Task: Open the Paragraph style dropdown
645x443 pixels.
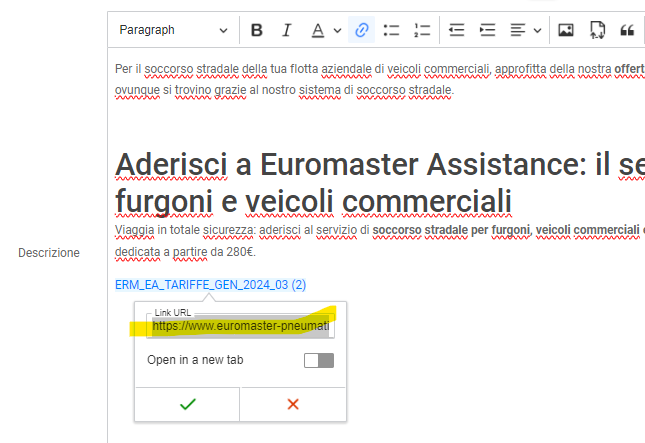Action: pyautogui.click(x=173, y=30)
